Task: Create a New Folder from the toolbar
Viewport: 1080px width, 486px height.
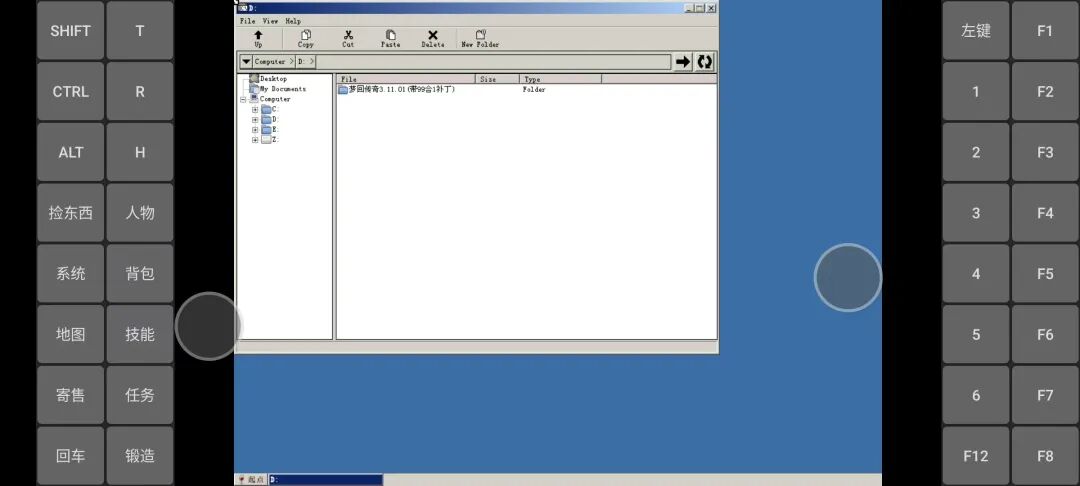Action: (x=480, y=37)
